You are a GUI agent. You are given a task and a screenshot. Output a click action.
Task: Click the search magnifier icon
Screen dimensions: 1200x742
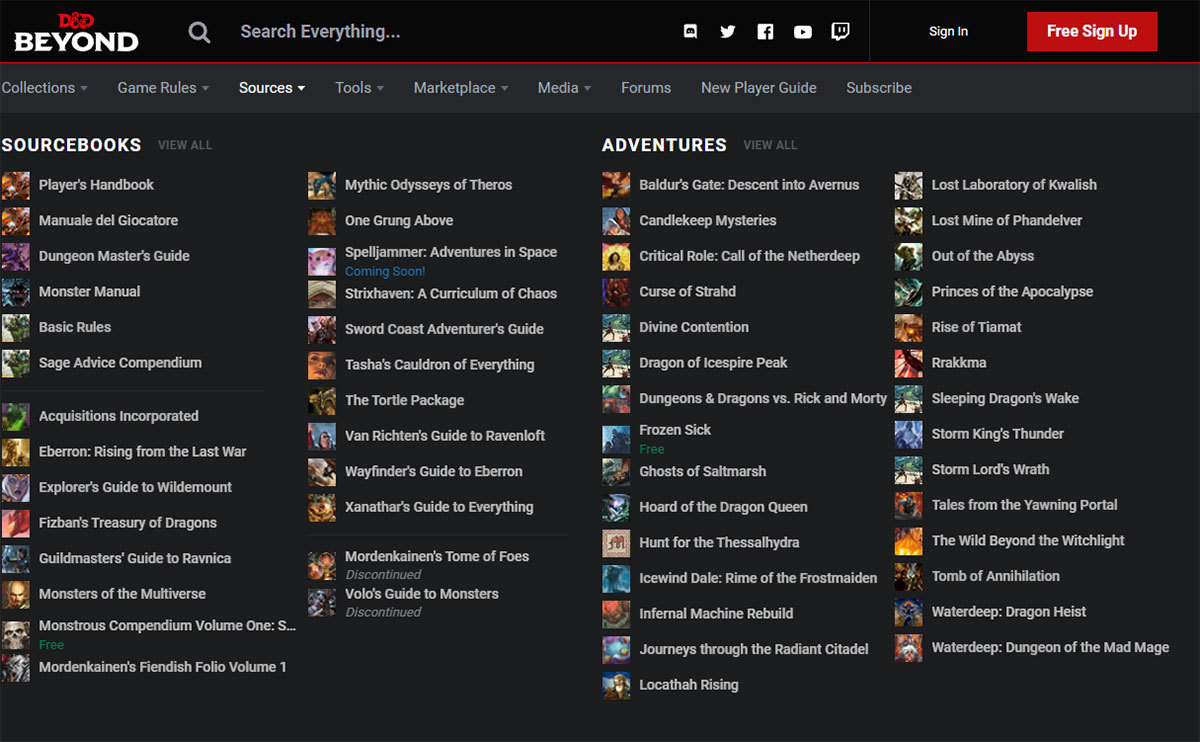coord(200,32)
